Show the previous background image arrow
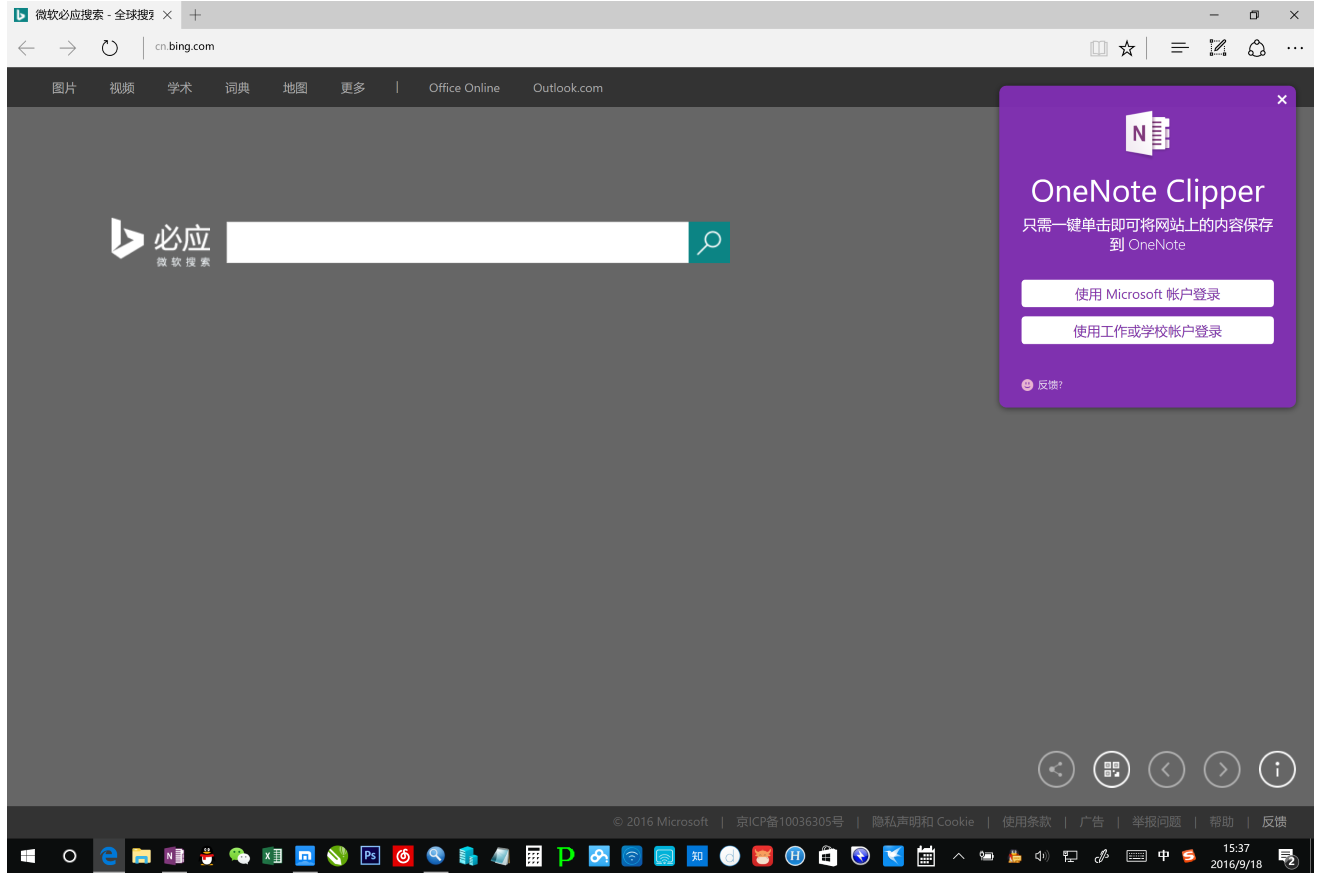 pos(1166,769)
